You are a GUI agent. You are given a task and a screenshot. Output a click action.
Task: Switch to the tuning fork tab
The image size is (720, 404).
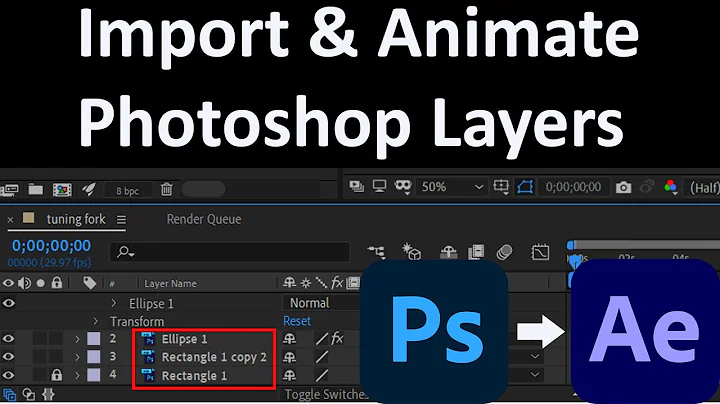coord(76,219)
